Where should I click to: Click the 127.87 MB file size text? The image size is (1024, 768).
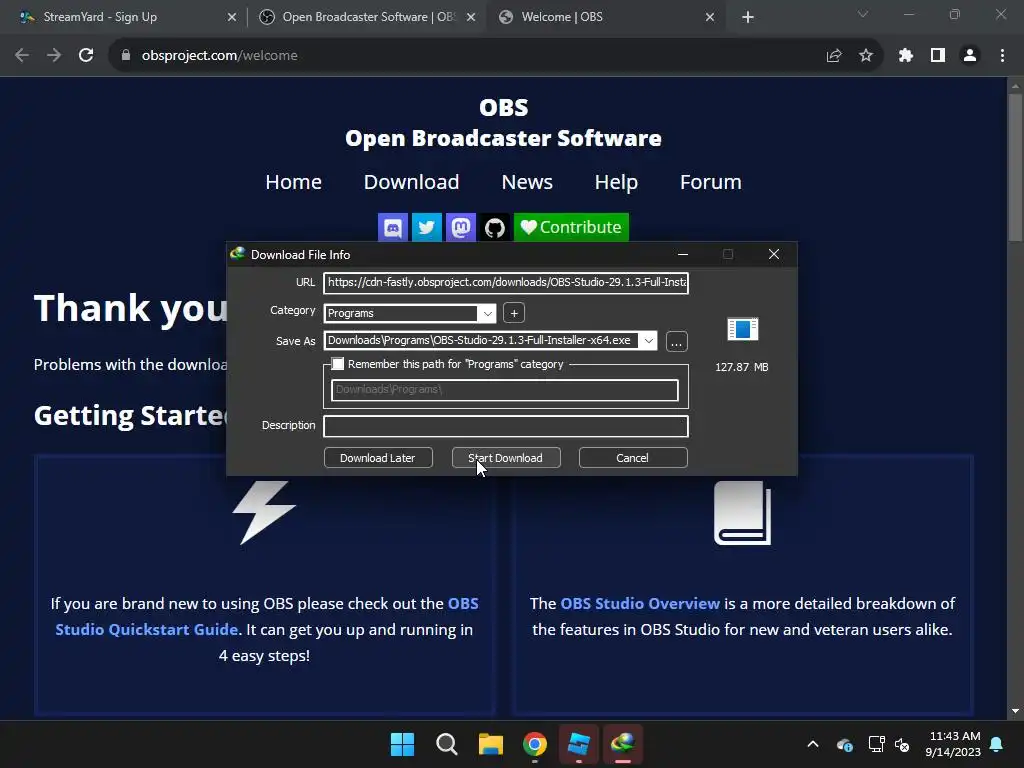(x=742, y=367)
